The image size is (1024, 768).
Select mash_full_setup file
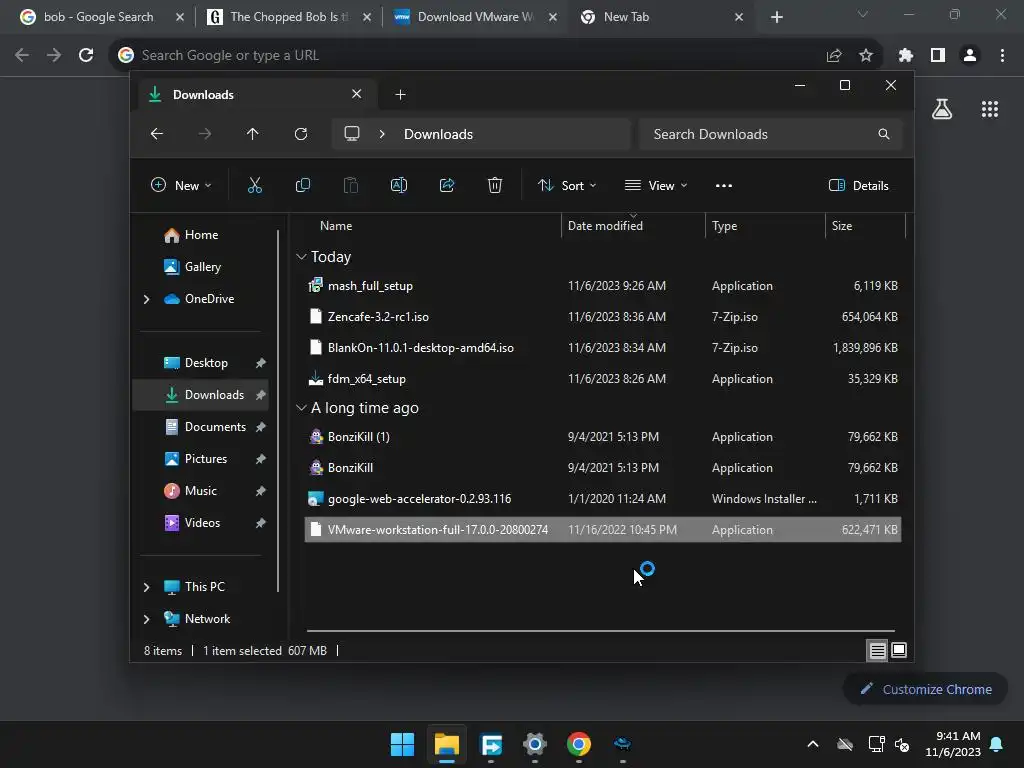coord(603,286)
